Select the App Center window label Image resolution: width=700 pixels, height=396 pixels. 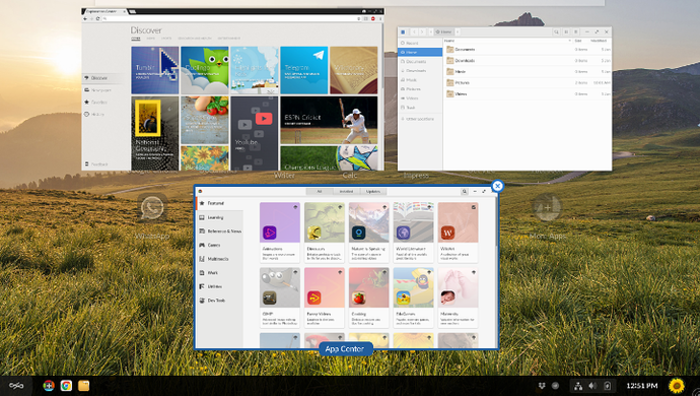(x=345, y=349)
